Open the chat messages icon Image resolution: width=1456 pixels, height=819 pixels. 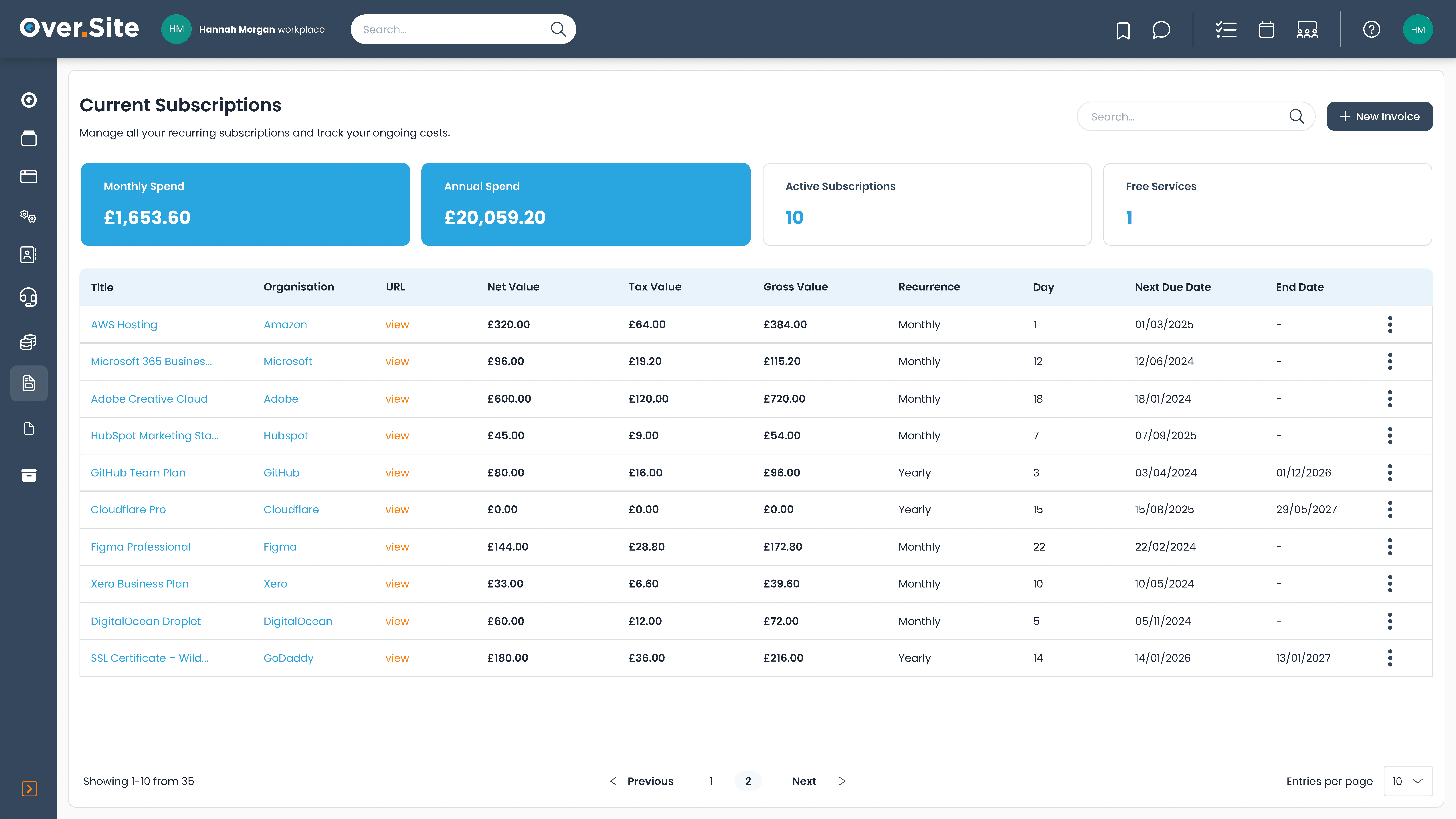(x=1161, y=30)
